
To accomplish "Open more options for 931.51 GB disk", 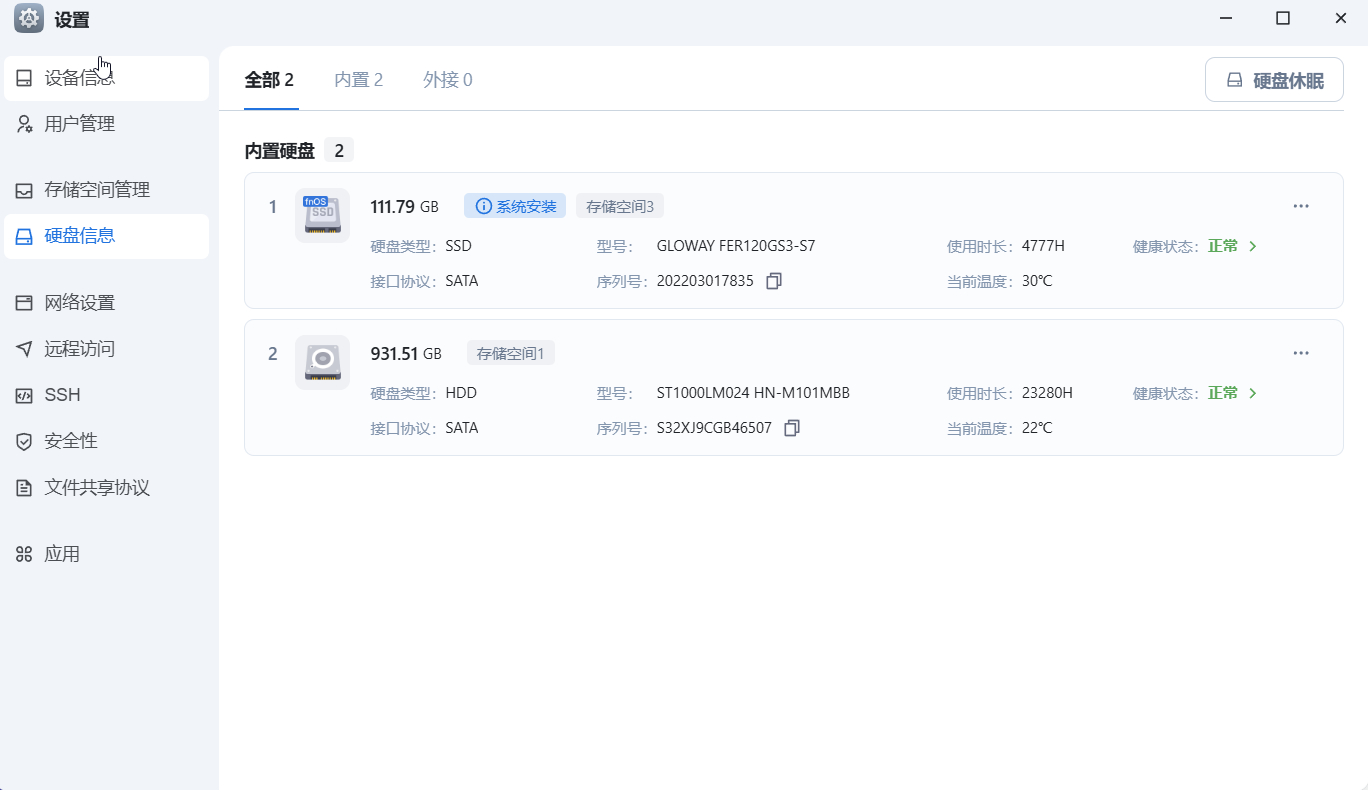I will [x=1301, y=353].
